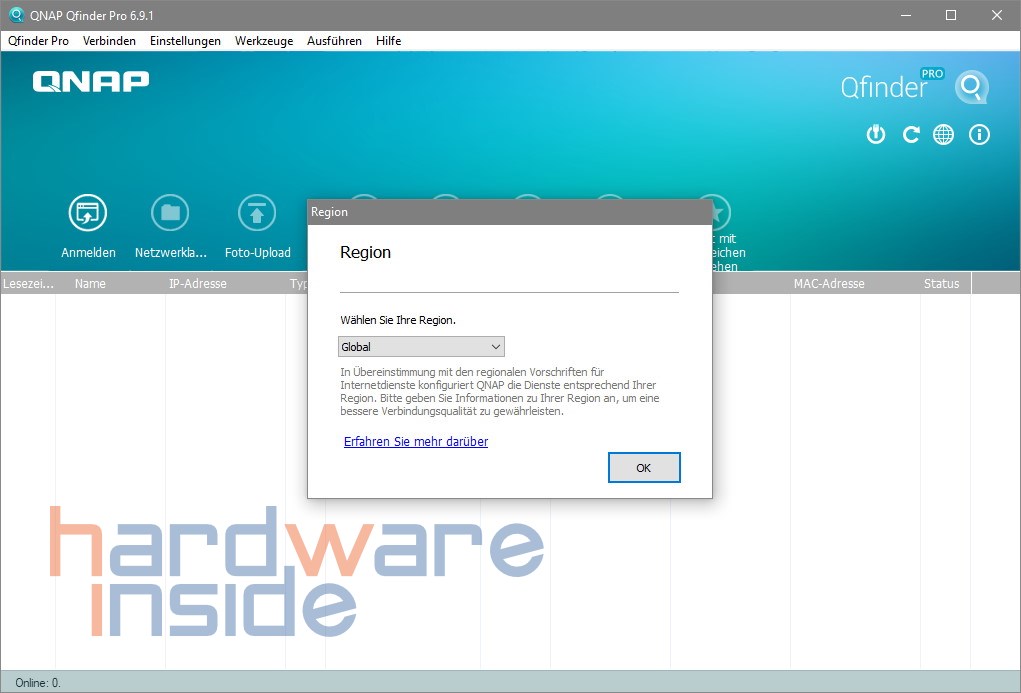The width and height of the screenshot is (1021, 693).
Task: Sort by the Status column header
Action: 945,283
